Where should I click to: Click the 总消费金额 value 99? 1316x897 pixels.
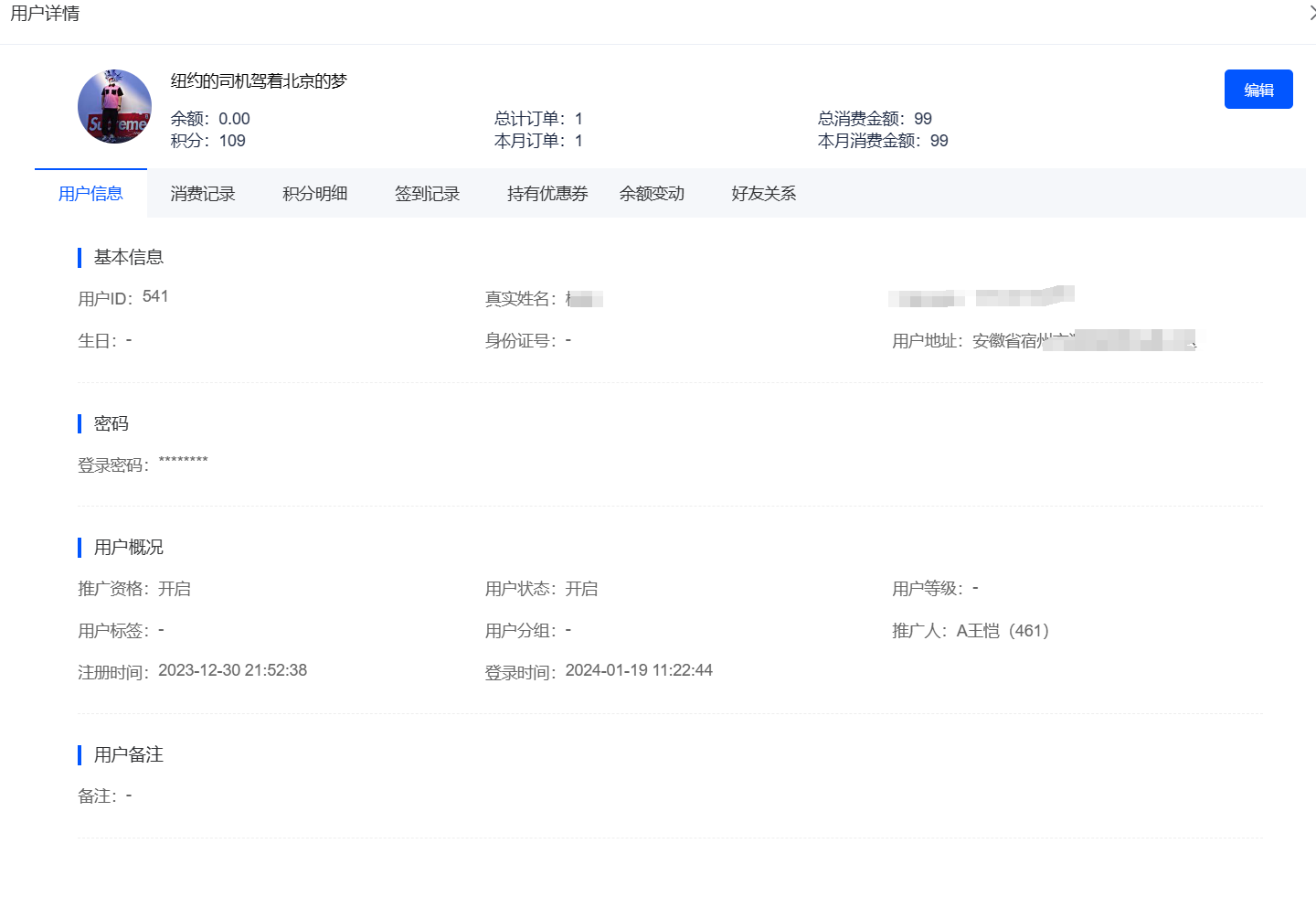point(922,119)
